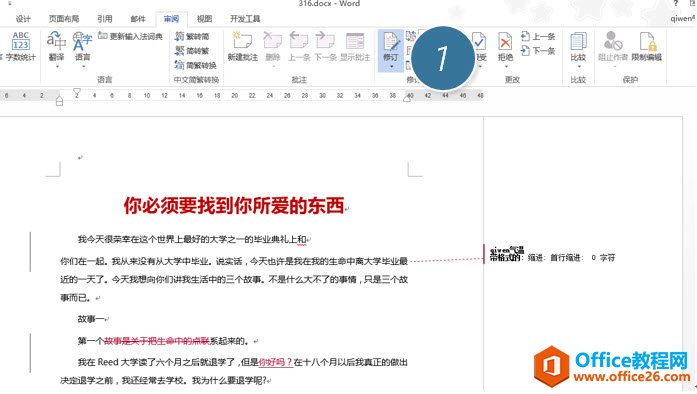
Task: Click the formatting revision balloon 带格式的
Action: (x=553, y=254)
